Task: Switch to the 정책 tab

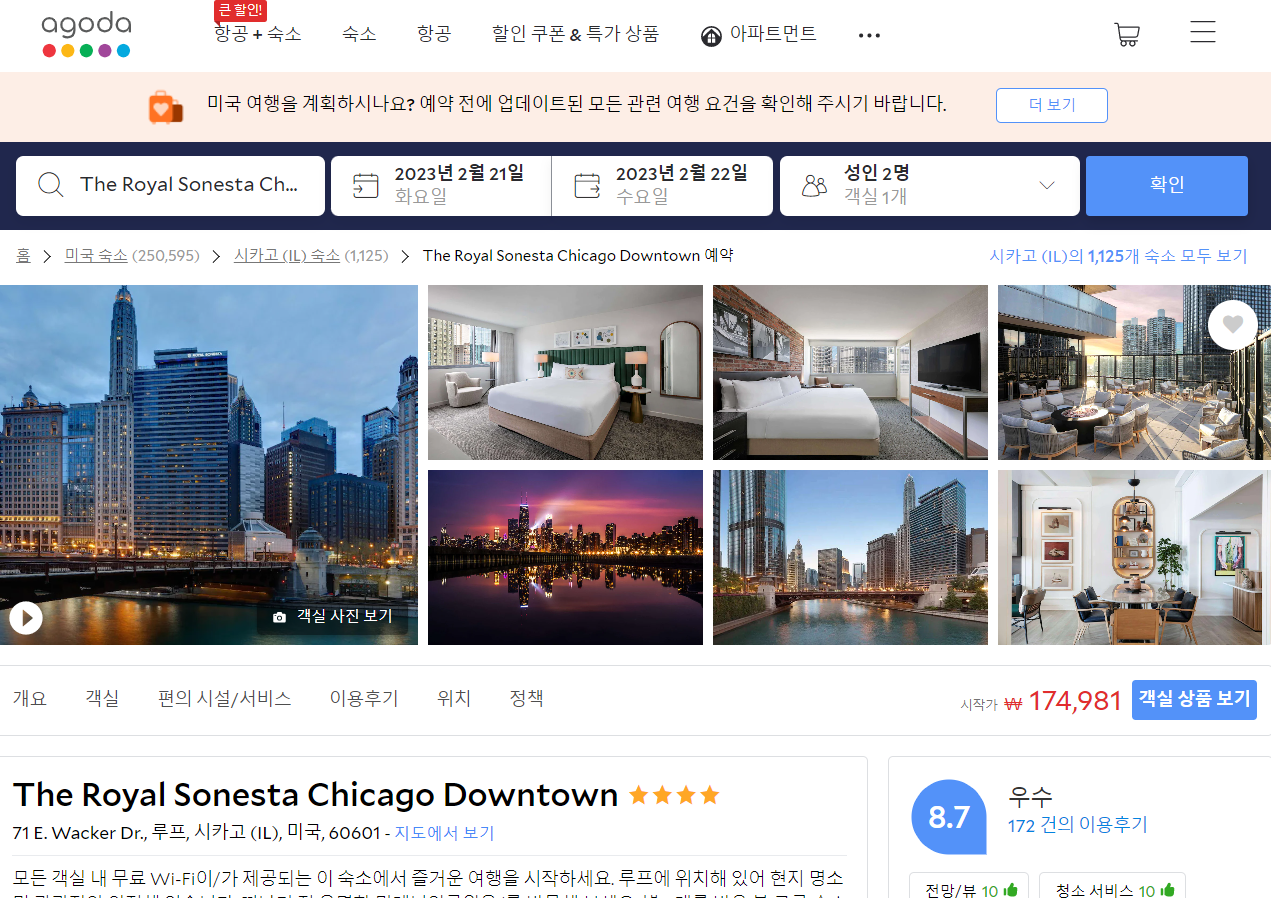Action: [526, 699]
